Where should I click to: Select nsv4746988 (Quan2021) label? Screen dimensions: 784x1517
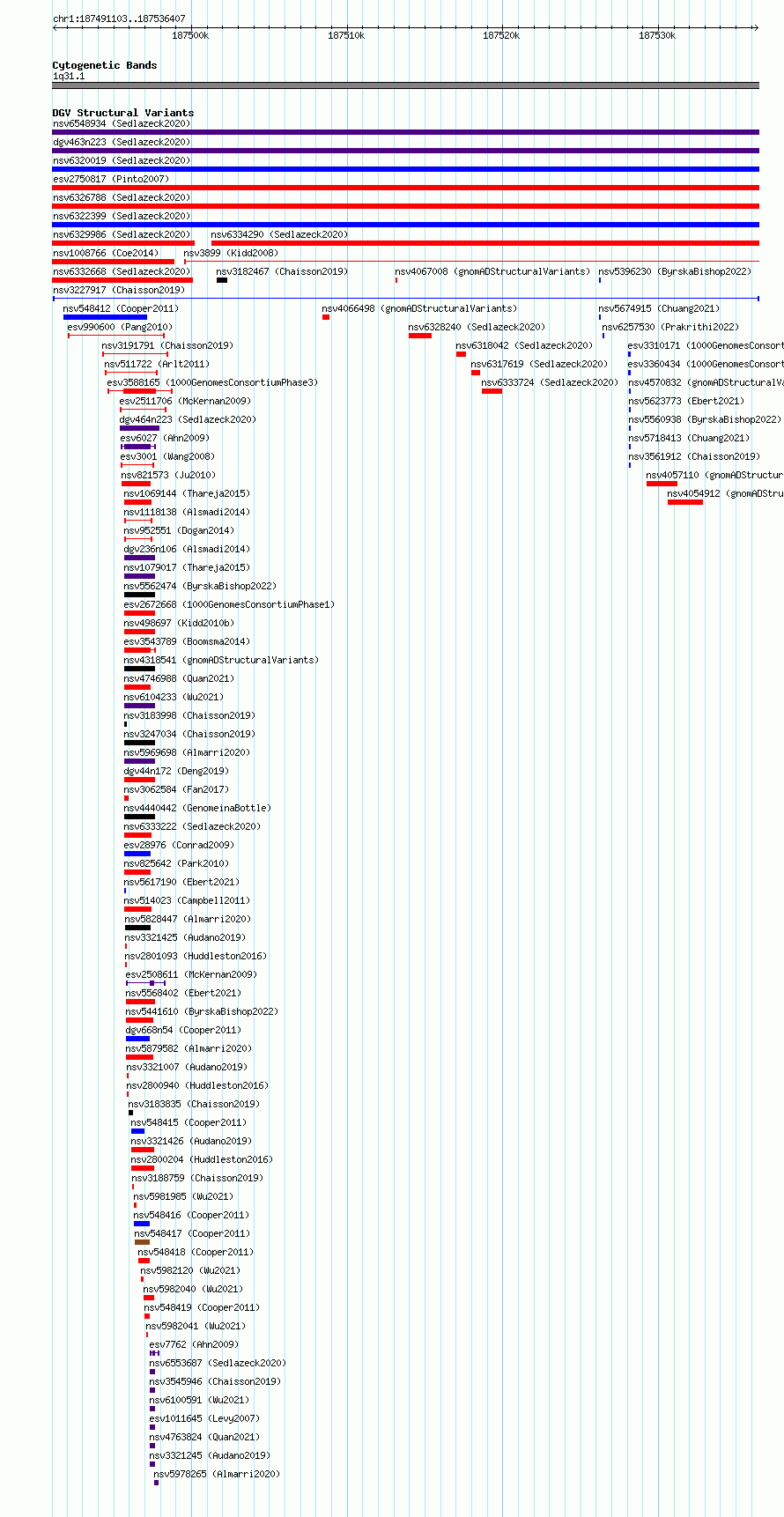coord(180,678)
